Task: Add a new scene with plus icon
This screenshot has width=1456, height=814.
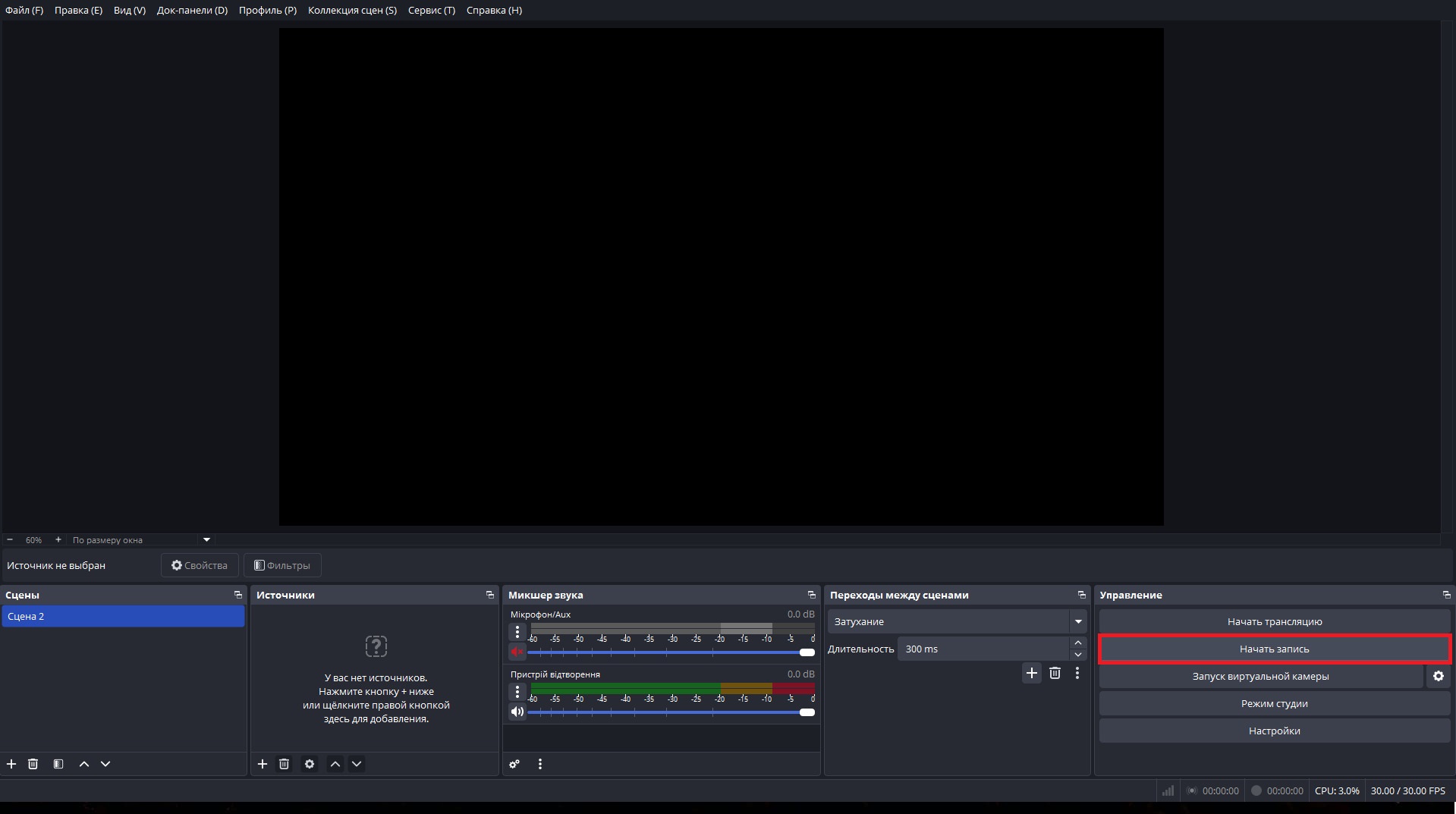Action: point(11,764)
